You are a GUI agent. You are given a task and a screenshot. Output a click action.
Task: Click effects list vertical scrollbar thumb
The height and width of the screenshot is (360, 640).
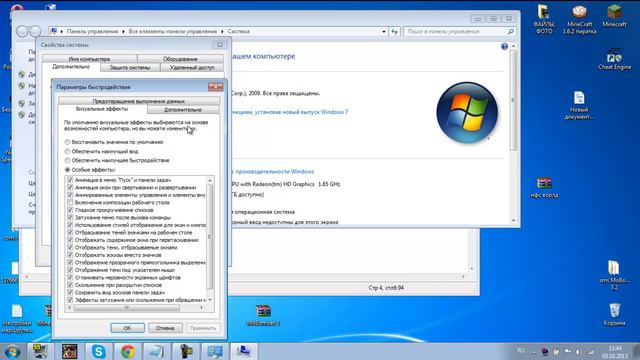pos(210,236)
